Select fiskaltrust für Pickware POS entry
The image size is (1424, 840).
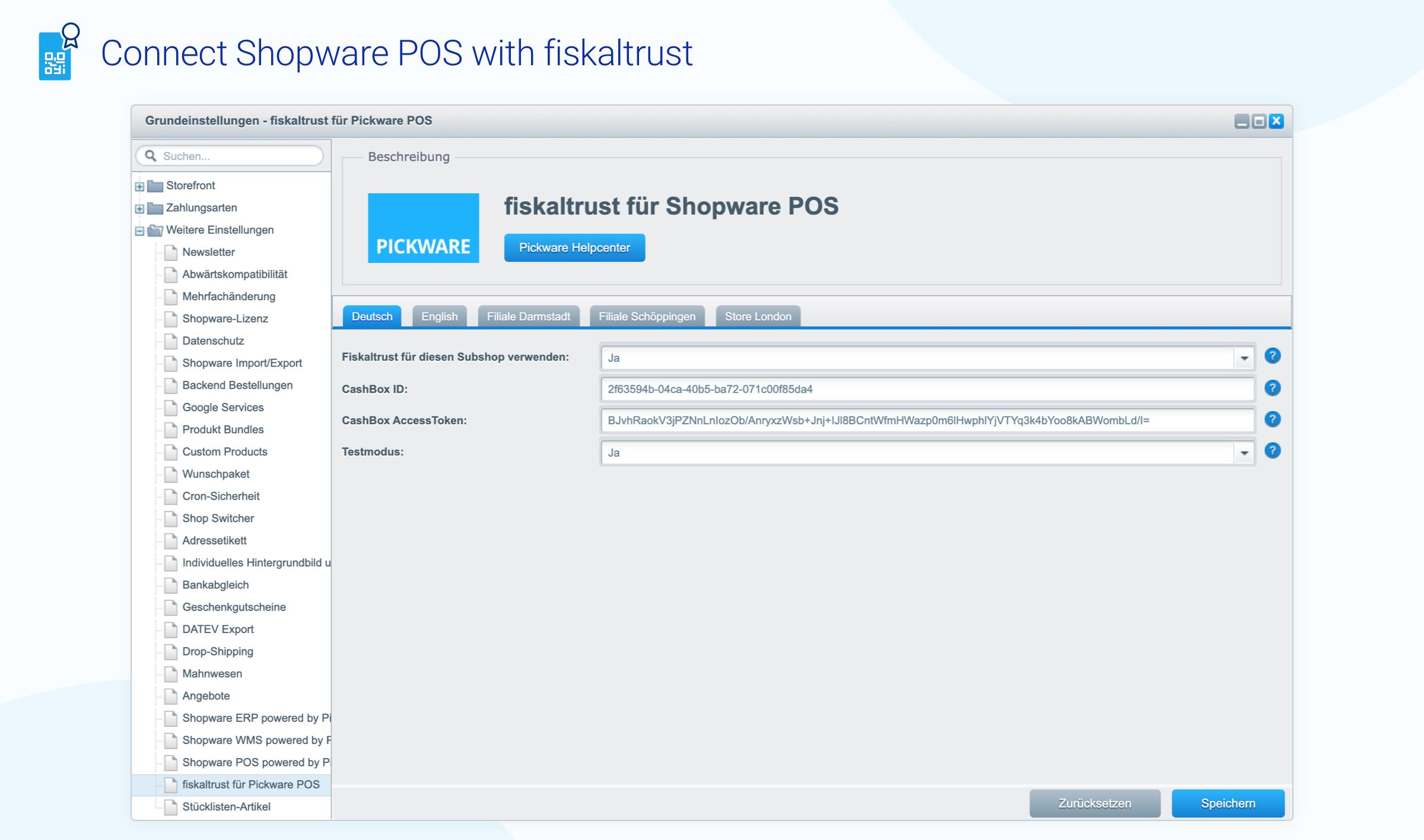tap(251, 785)
